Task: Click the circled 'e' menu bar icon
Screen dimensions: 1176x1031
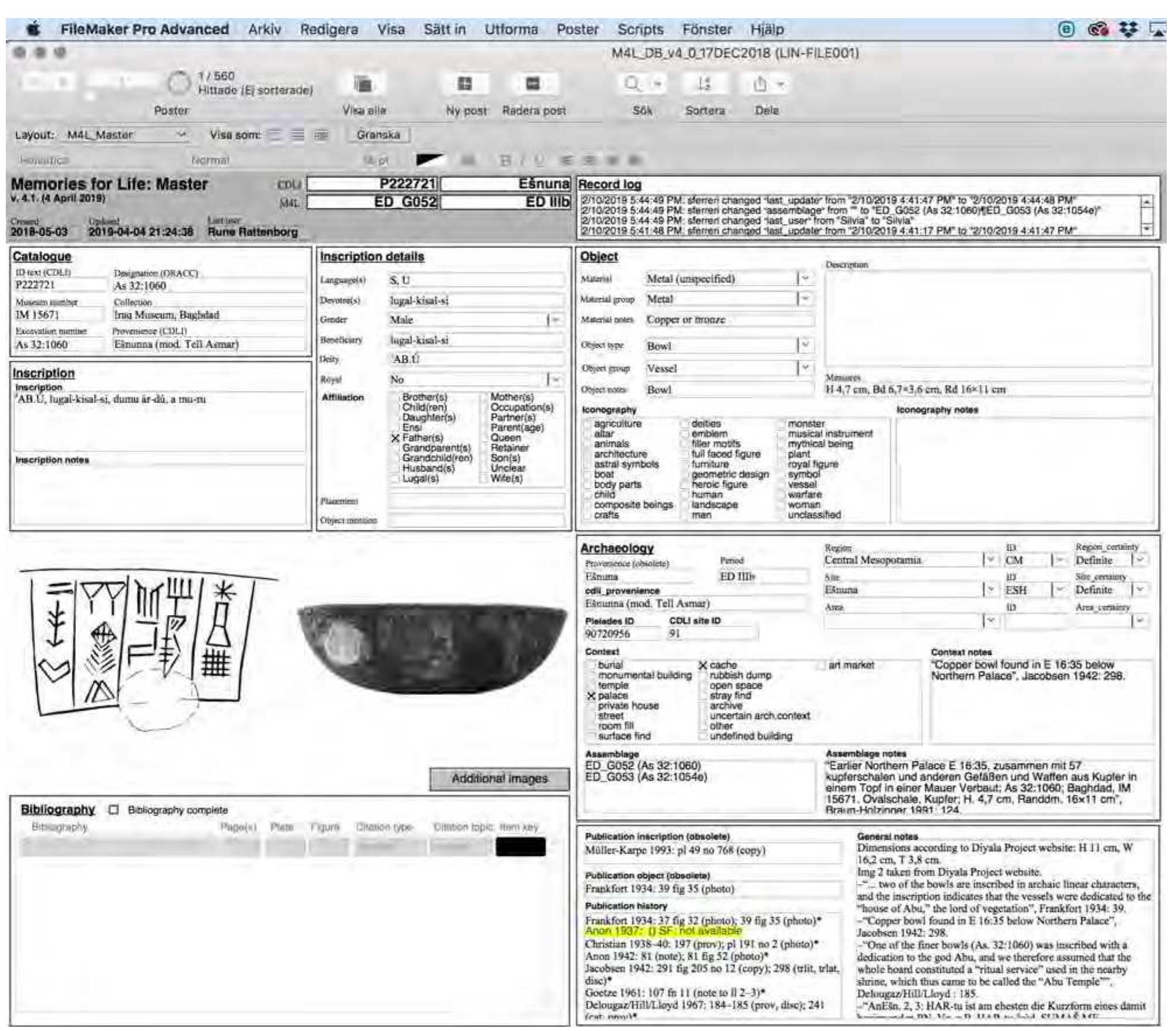Action: coord(1066,29)
